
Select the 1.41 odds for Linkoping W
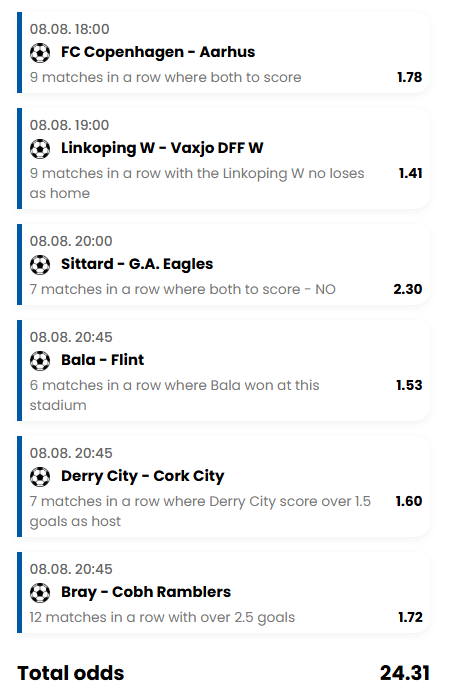[410, 173]
